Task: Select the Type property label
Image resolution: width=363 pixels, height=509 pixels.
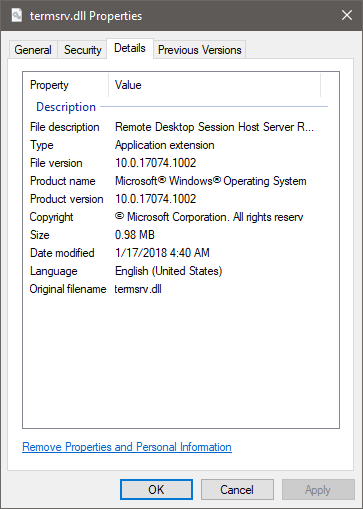Action: point(42,145)
